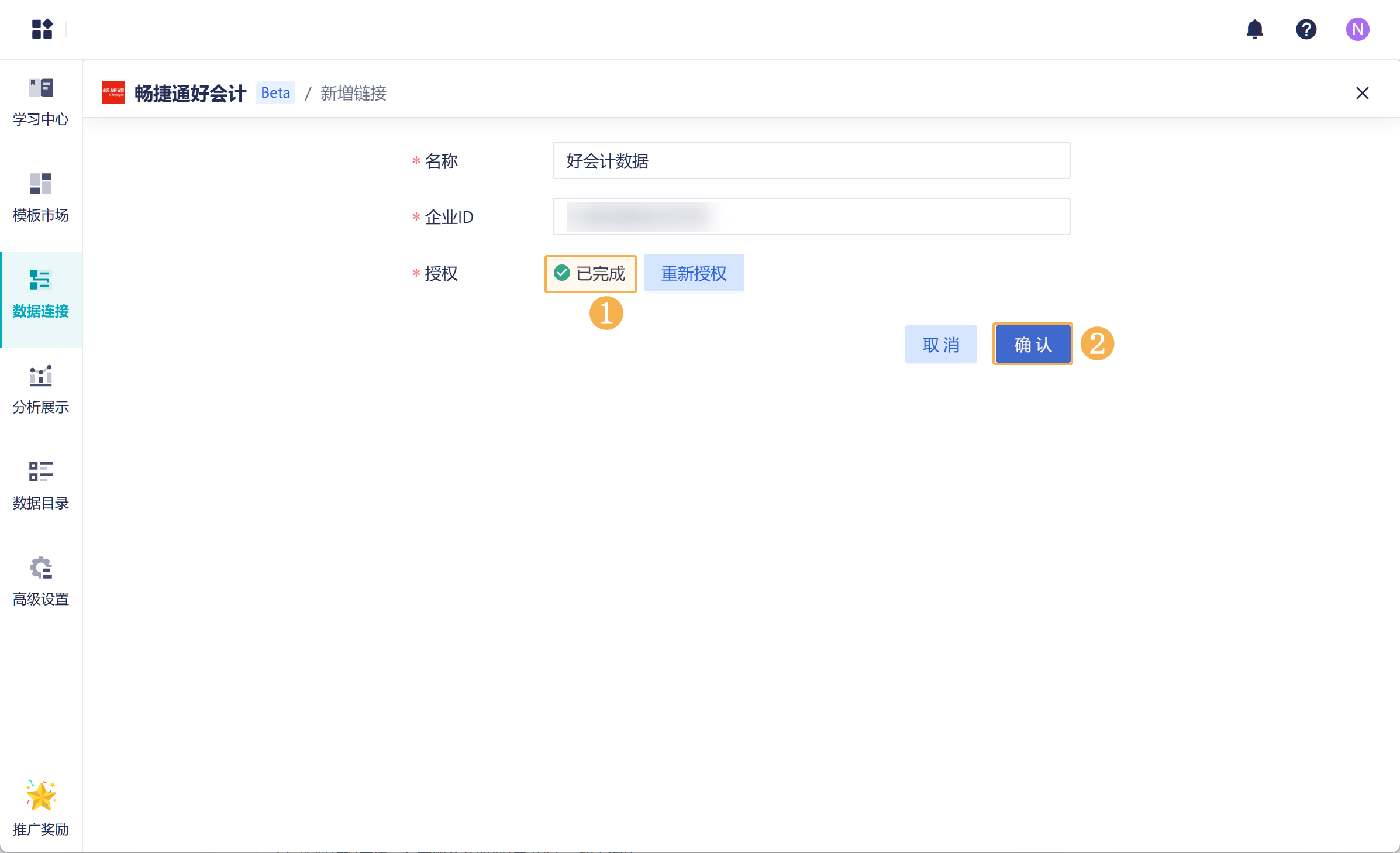
Task: Open the help question mark icon
Action: pos(1306,29)
